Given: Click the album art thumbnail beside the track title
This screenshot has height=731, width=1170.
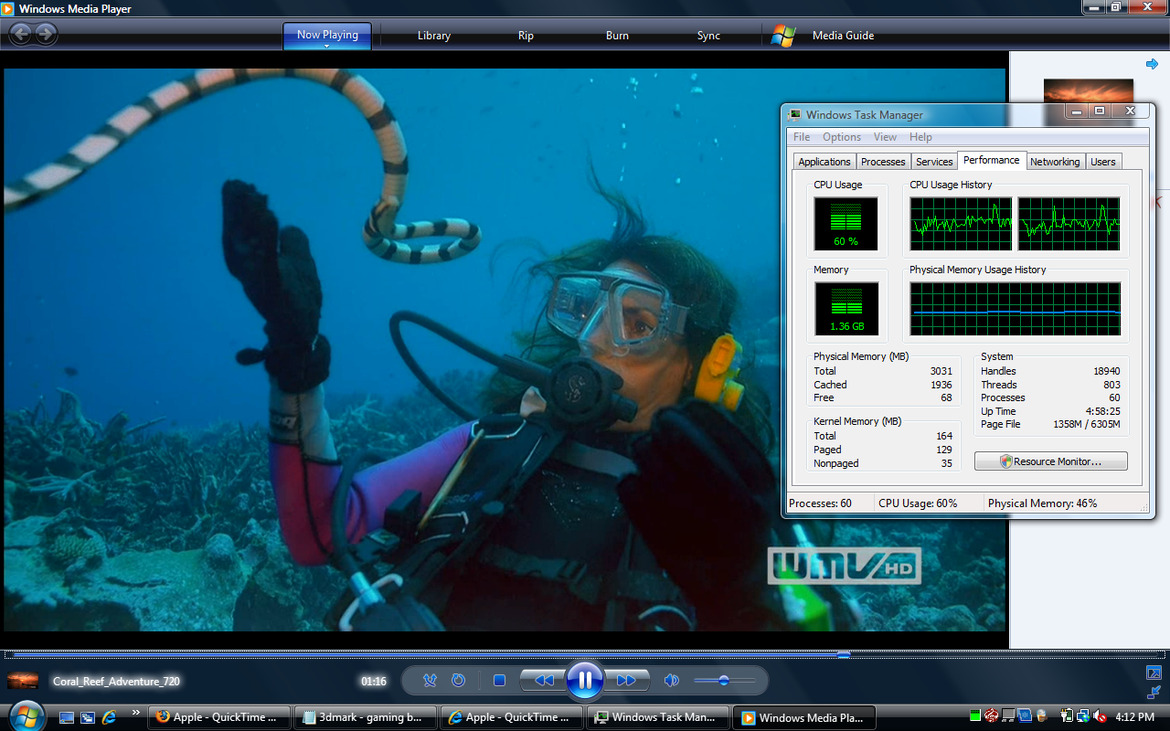Looking at the screenshot, I should coord(22,680).
